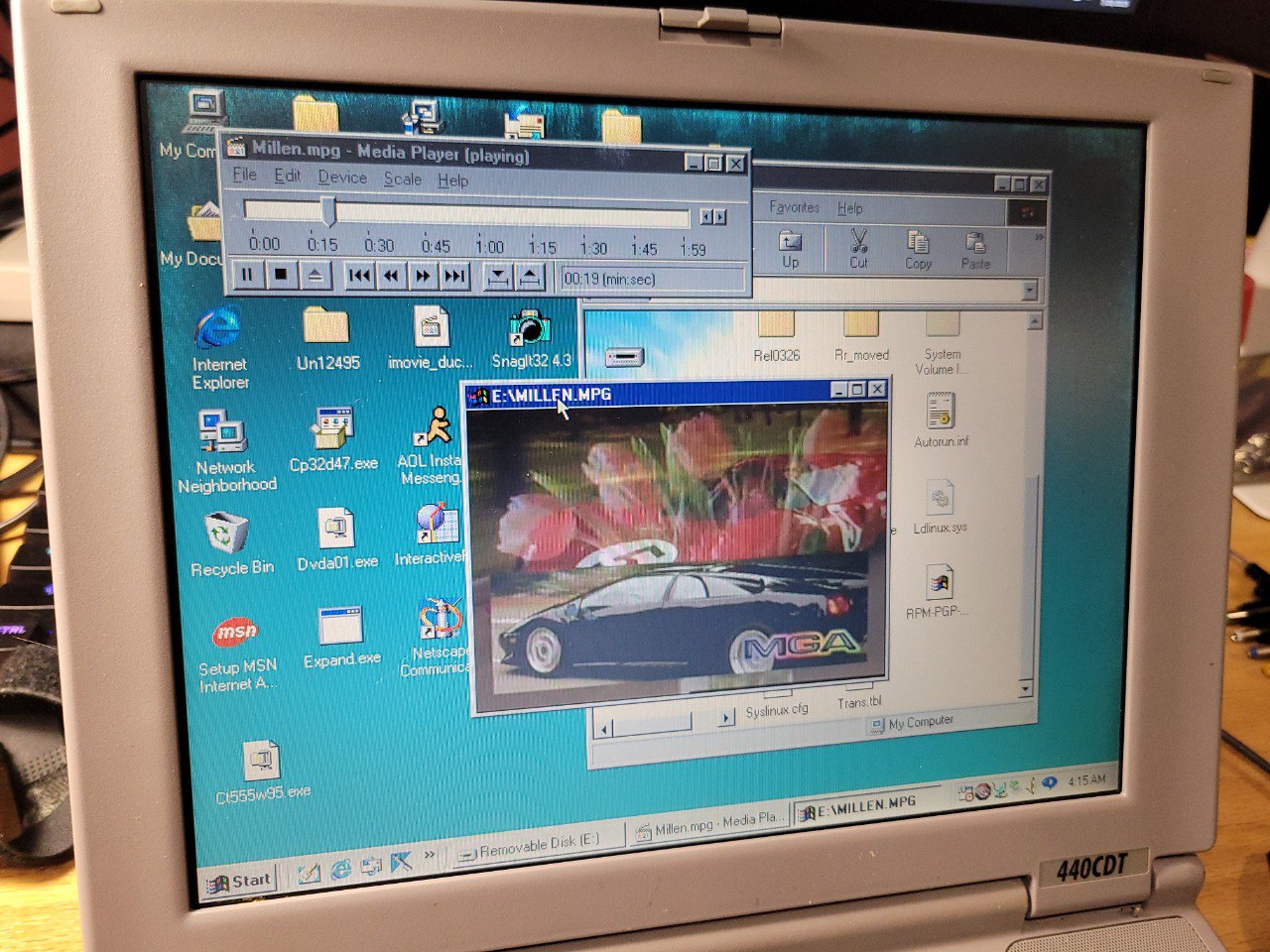
Task: Click the right scroll arrow beside the seek bar
Action: [720, 217]
